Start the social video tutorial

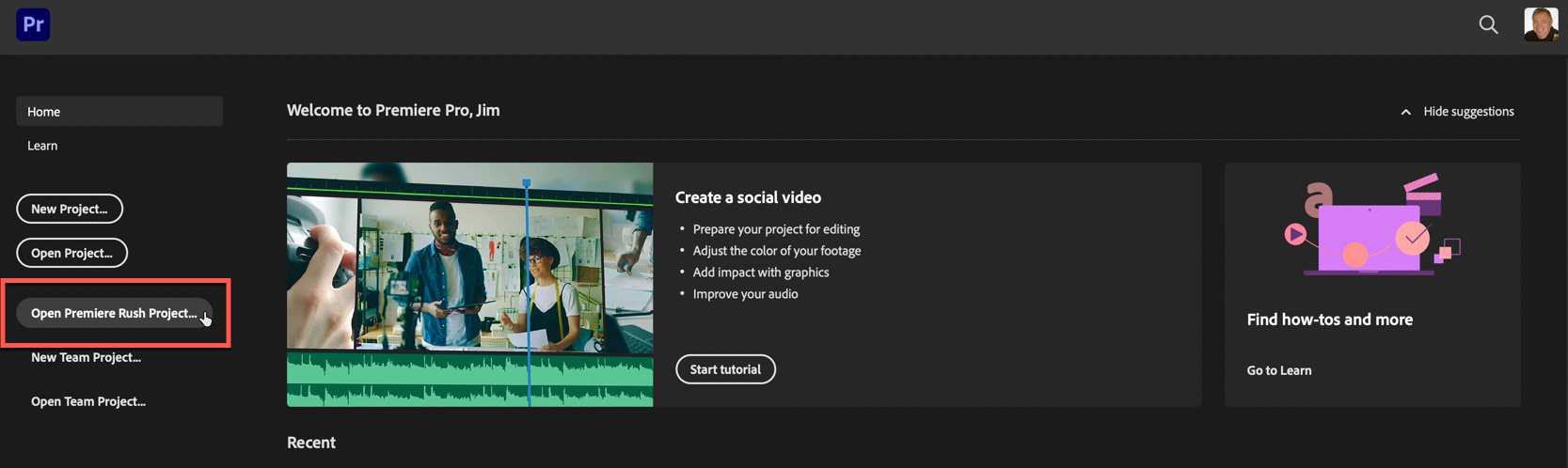pos(725,369)
